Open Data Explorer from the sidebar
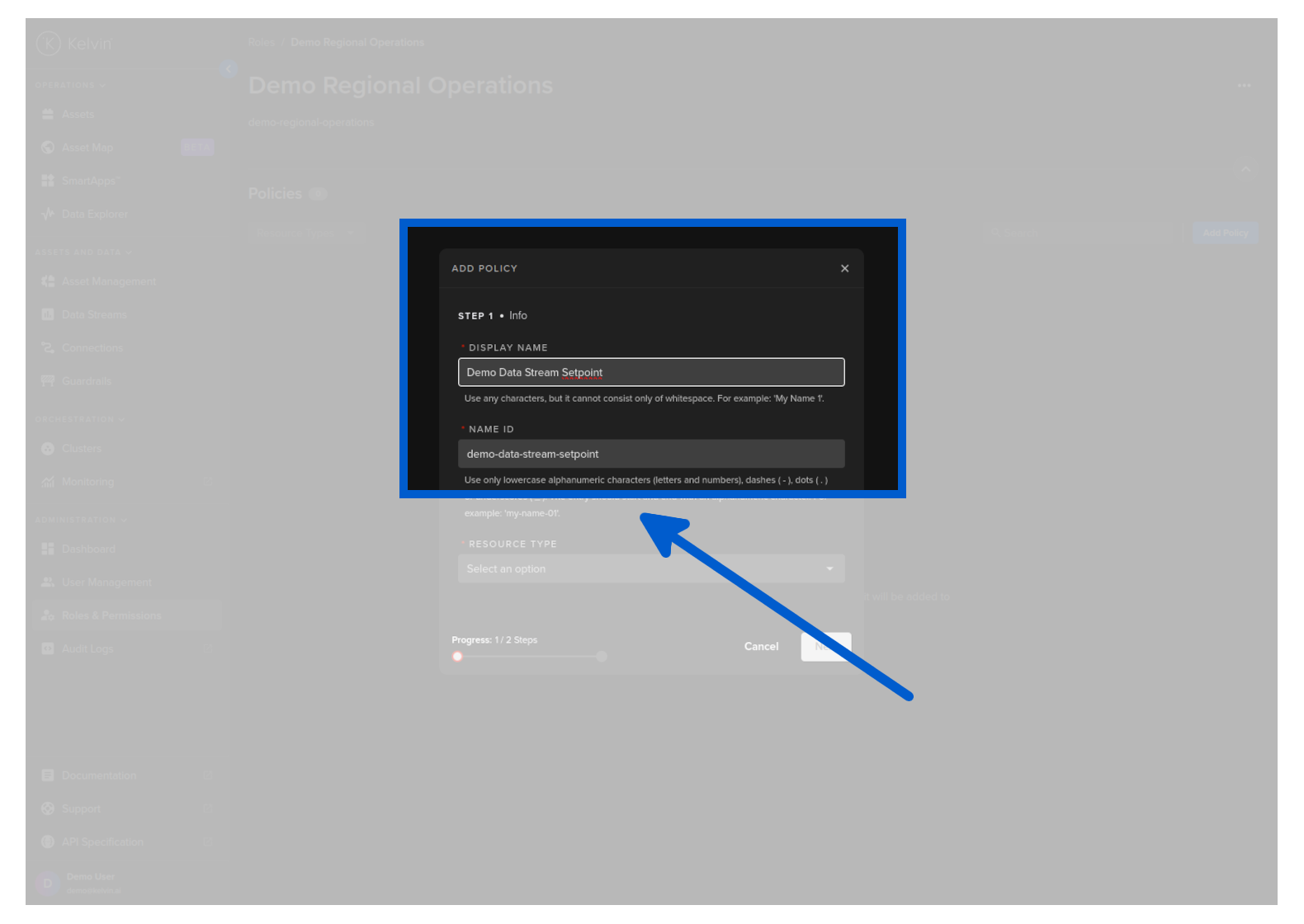Image resolution: width=1304 pixels, height=924 pixels. pyautogui.click(x=94, y=214)
